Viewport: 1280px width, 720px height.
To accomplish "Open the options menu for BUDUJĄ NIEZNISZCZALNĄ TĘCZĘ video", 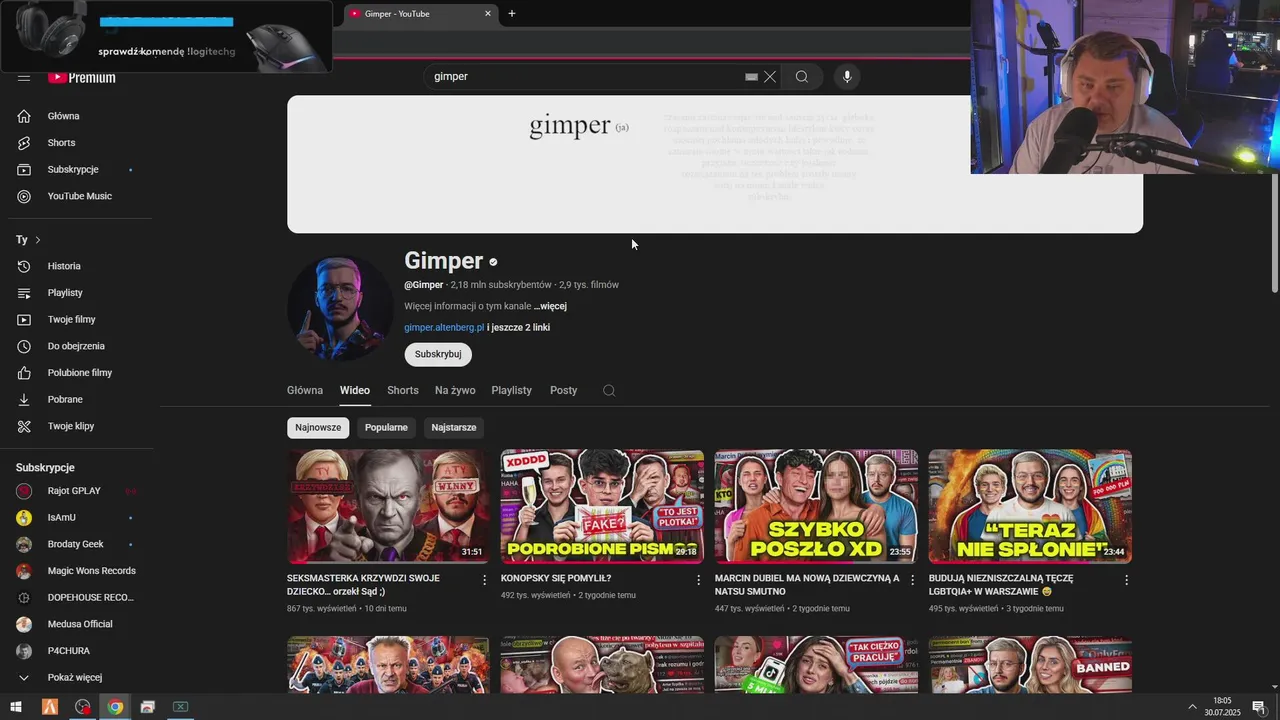I will tap(1126, 580).
